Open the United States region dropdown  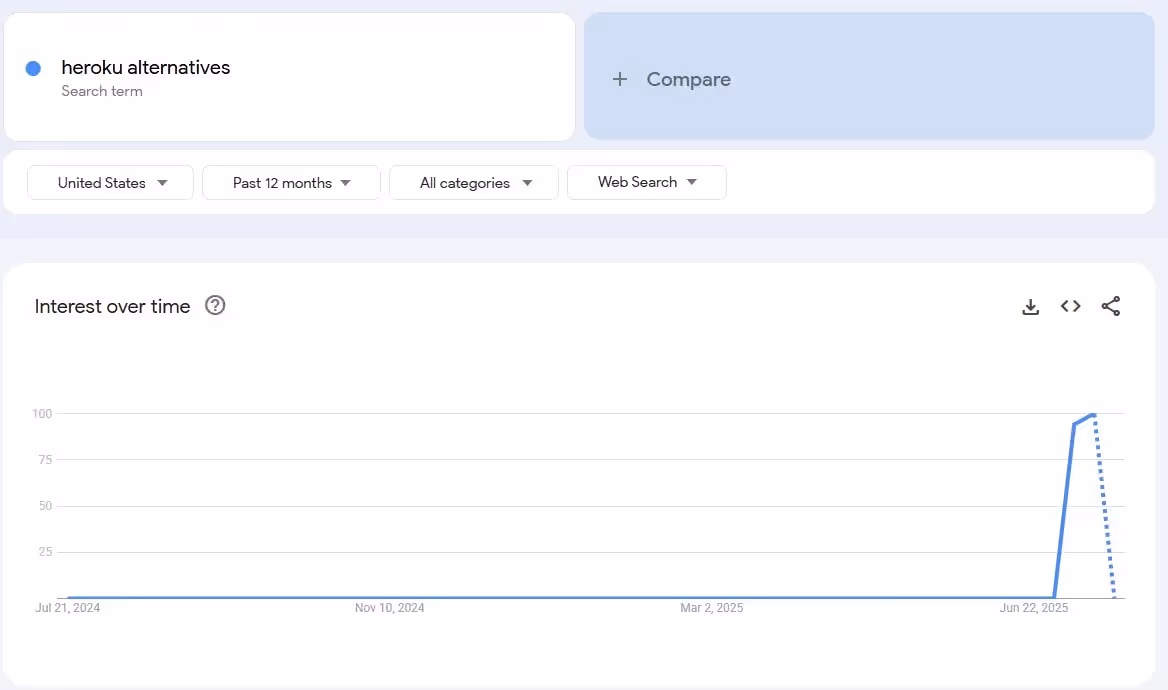[x=110, y=182]
